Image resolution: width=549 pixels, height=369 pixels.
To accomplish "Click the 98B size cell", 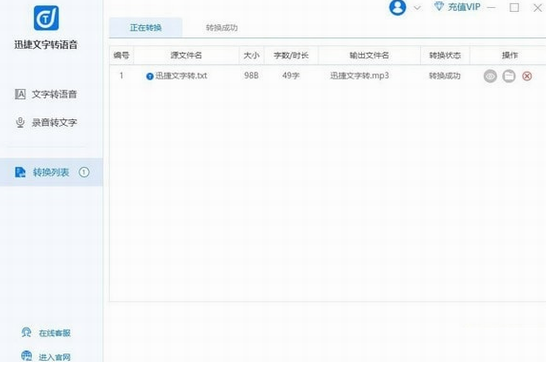I will pos(251,76).
